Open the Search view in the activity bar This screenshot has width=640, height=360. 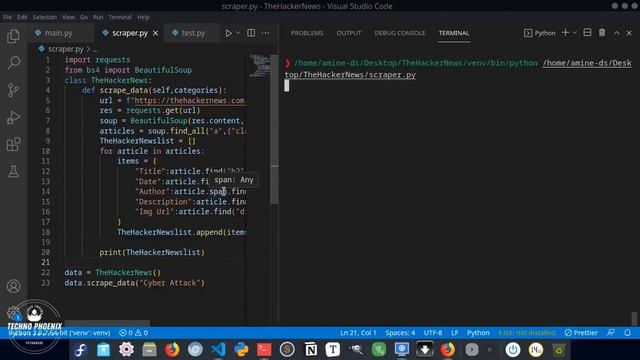(13, 63)
